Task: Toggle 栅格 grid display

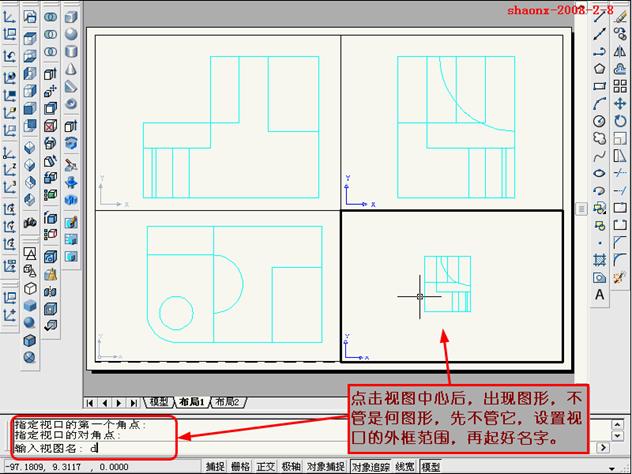Action: click(x=240, y=466)
